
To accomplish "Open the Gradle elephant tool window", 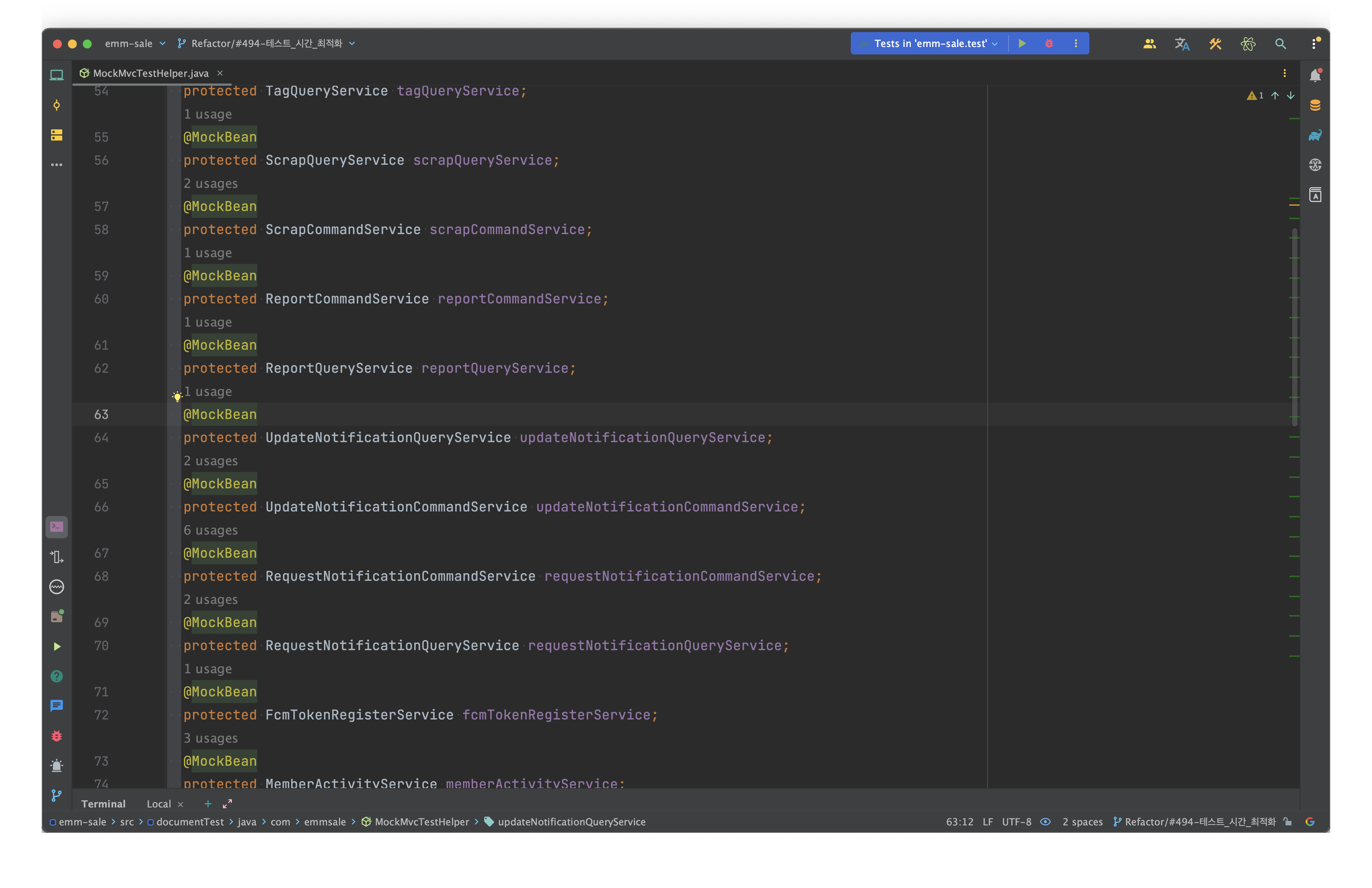I will [1315, 135].
